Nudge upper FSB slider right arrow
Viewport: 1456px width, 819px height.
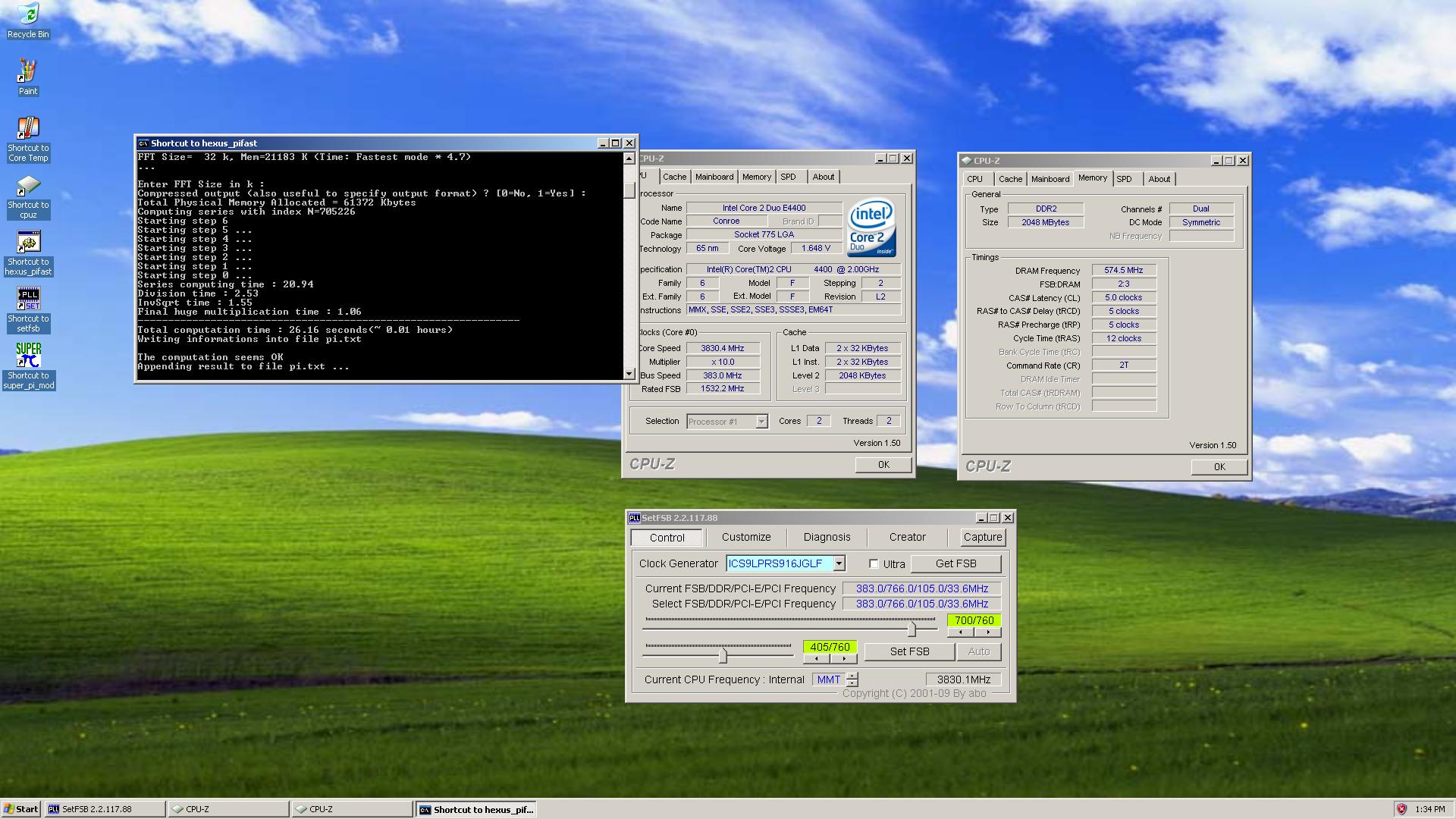coord(987,632)
